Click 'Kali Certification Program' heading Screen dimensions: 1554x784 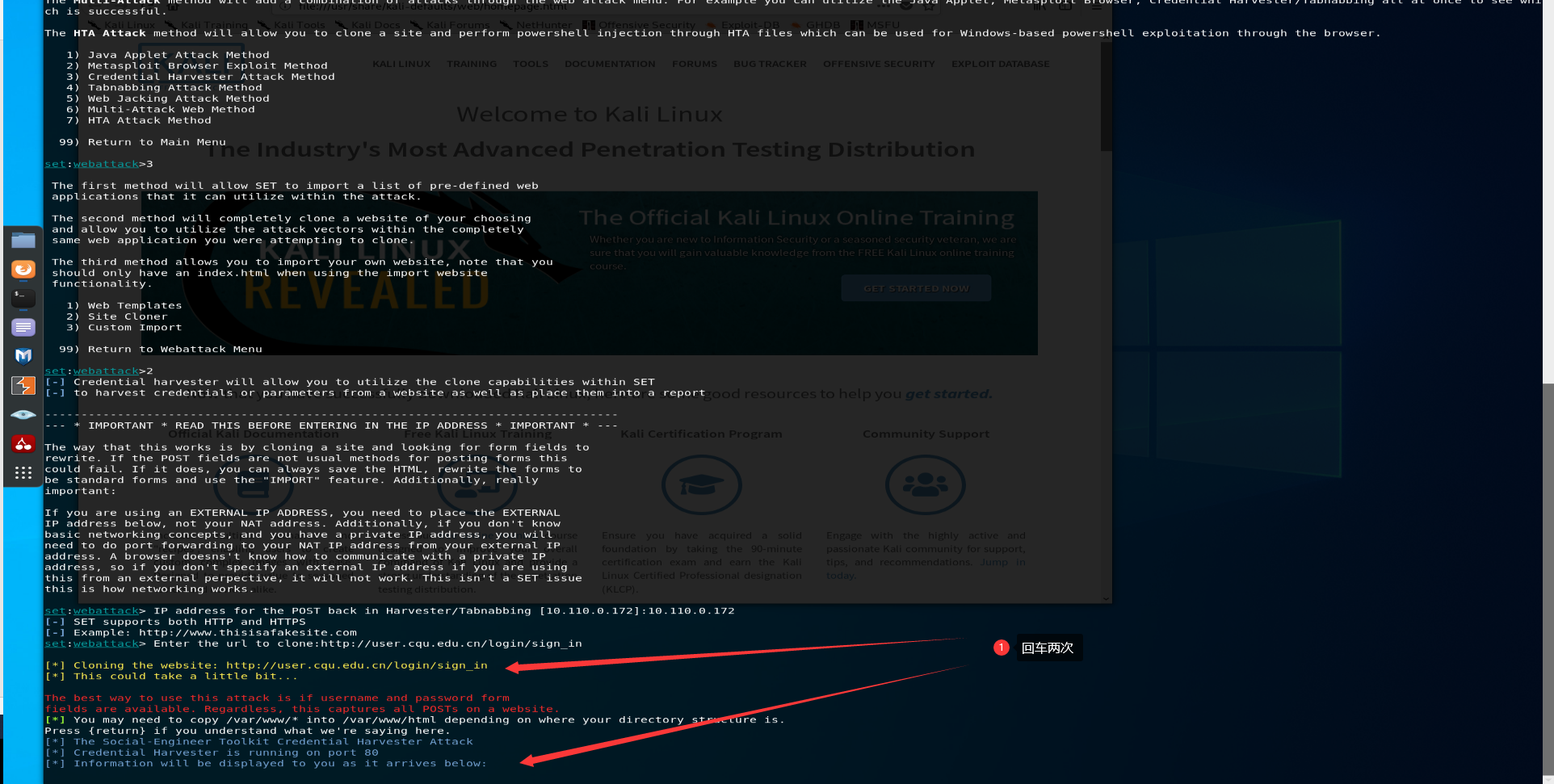pyautogui.click(x=701, y=434)
